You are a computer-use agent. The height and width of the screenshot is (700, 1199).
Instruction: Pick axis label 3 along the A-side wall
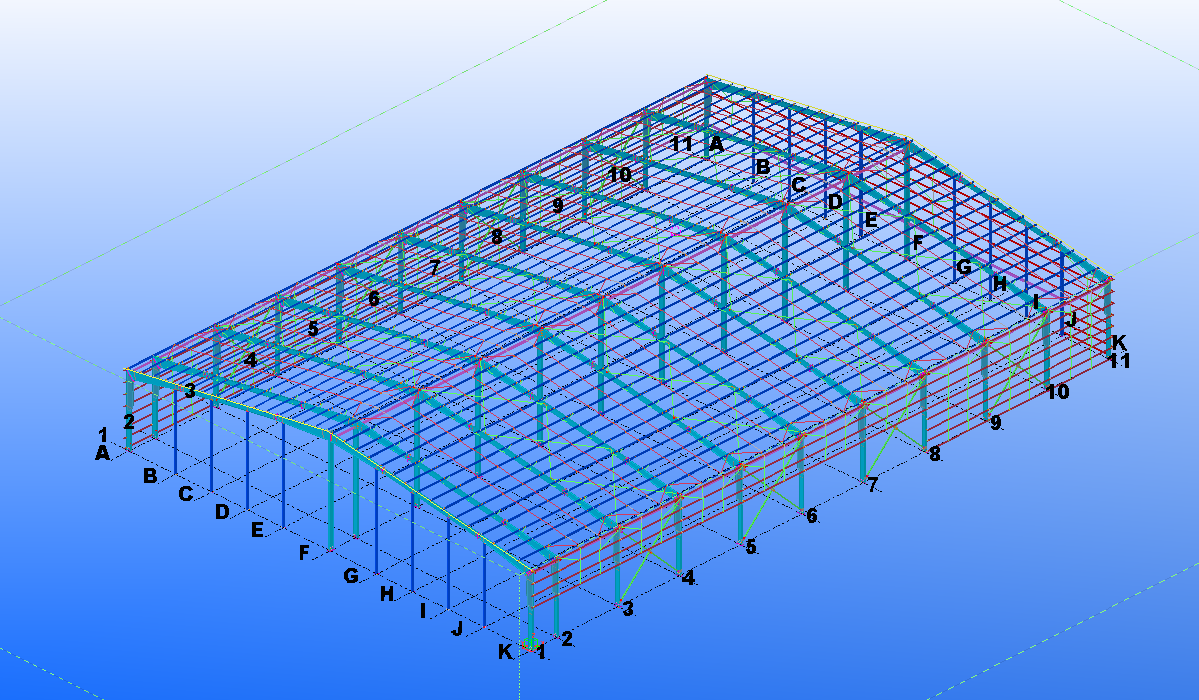(190, 391)
